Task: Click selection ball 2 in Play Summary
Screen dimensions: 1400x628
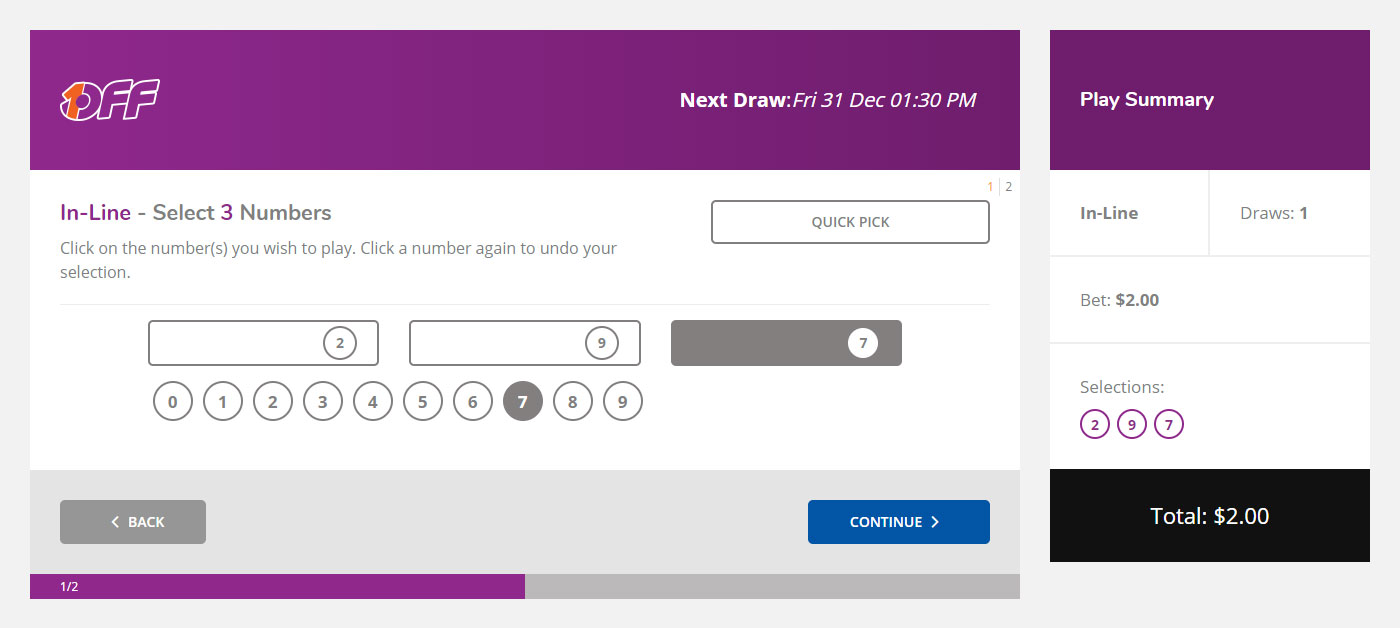Action: [x=1095, y=425]
